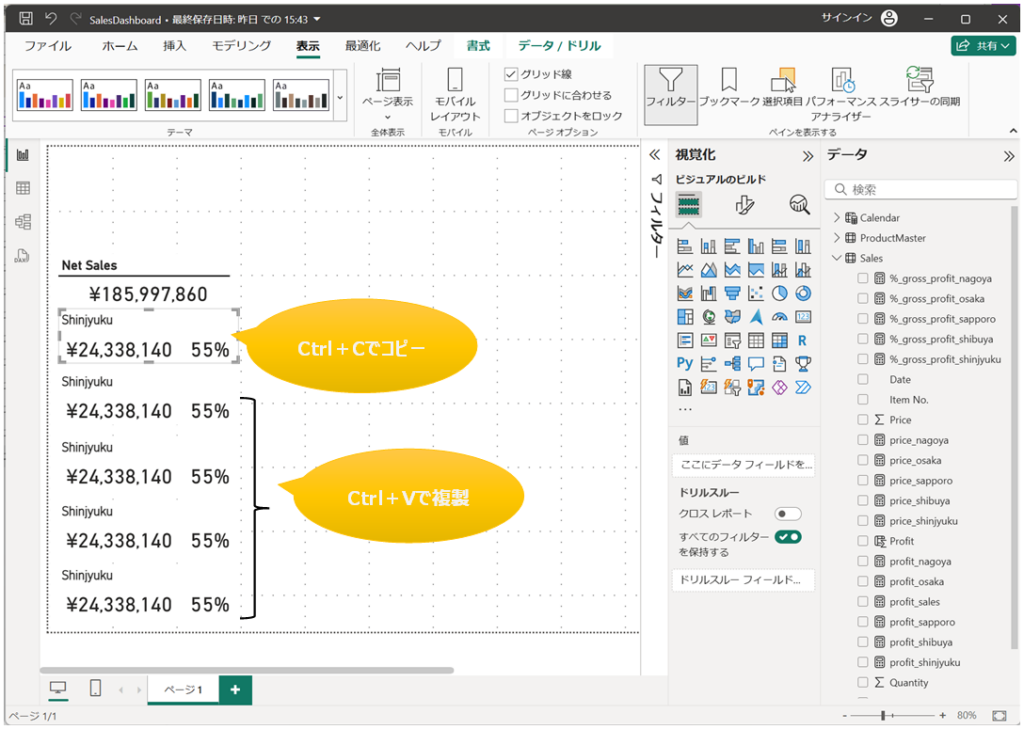Click the Bookmark pane icon
Image resolution: width=1024 pixels, height=729 pixels.
pos(729,88)
